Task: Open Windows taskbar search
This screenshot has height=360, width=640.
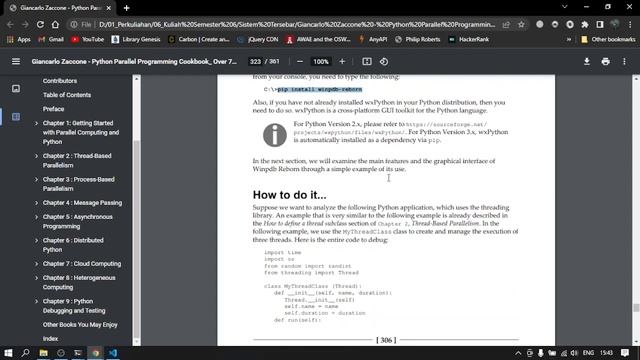Action: click(25, 353)
